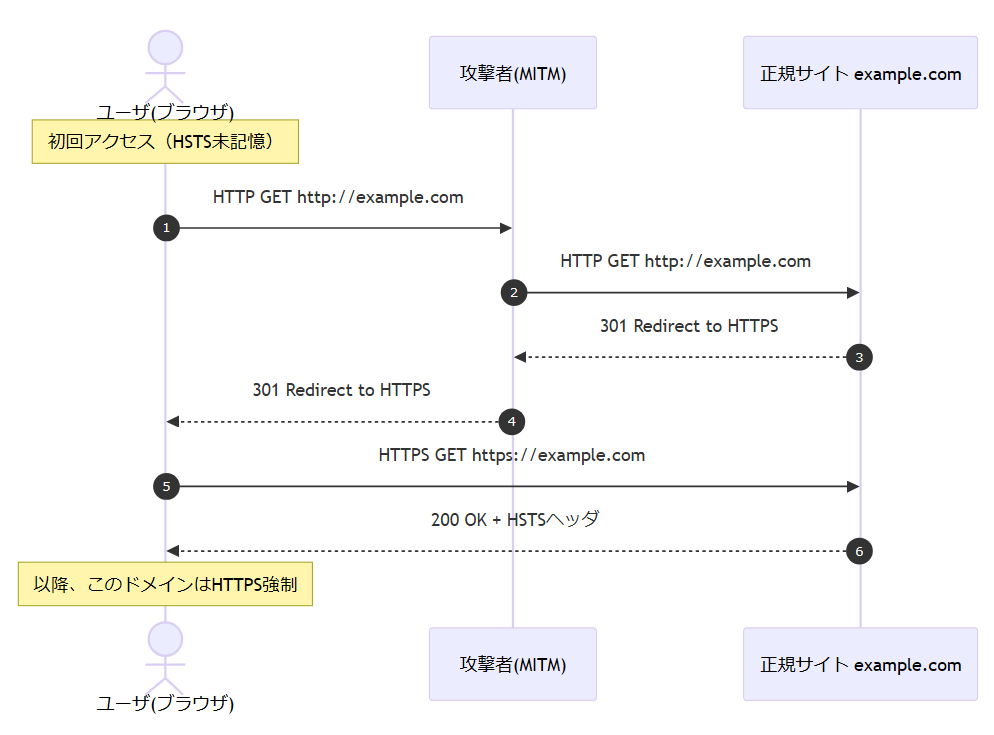Click sequence number 5 circle
Viewport: 994px width, 735px height.
(166, 487)
